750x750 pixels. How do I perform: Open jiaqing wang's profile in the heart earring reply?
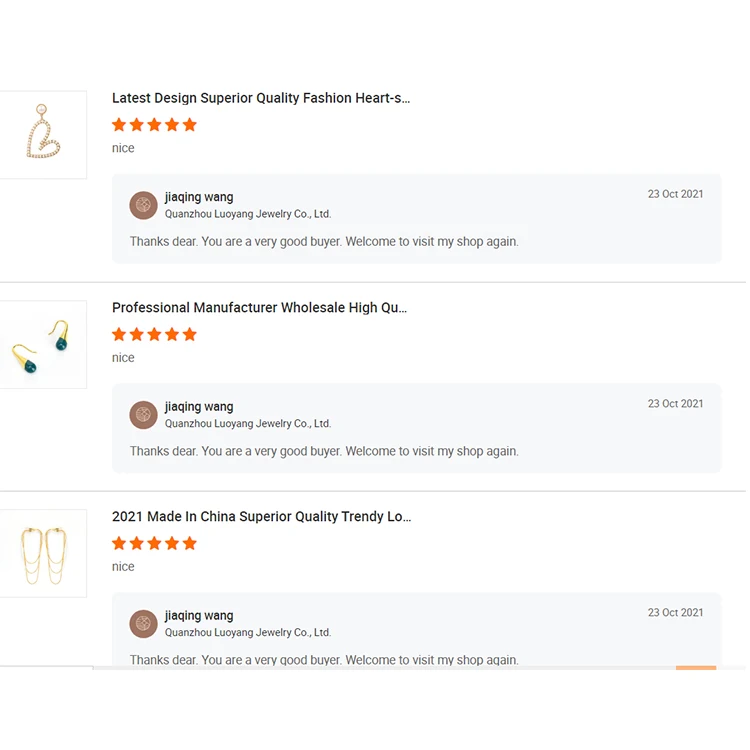click(x=199, y=197)
